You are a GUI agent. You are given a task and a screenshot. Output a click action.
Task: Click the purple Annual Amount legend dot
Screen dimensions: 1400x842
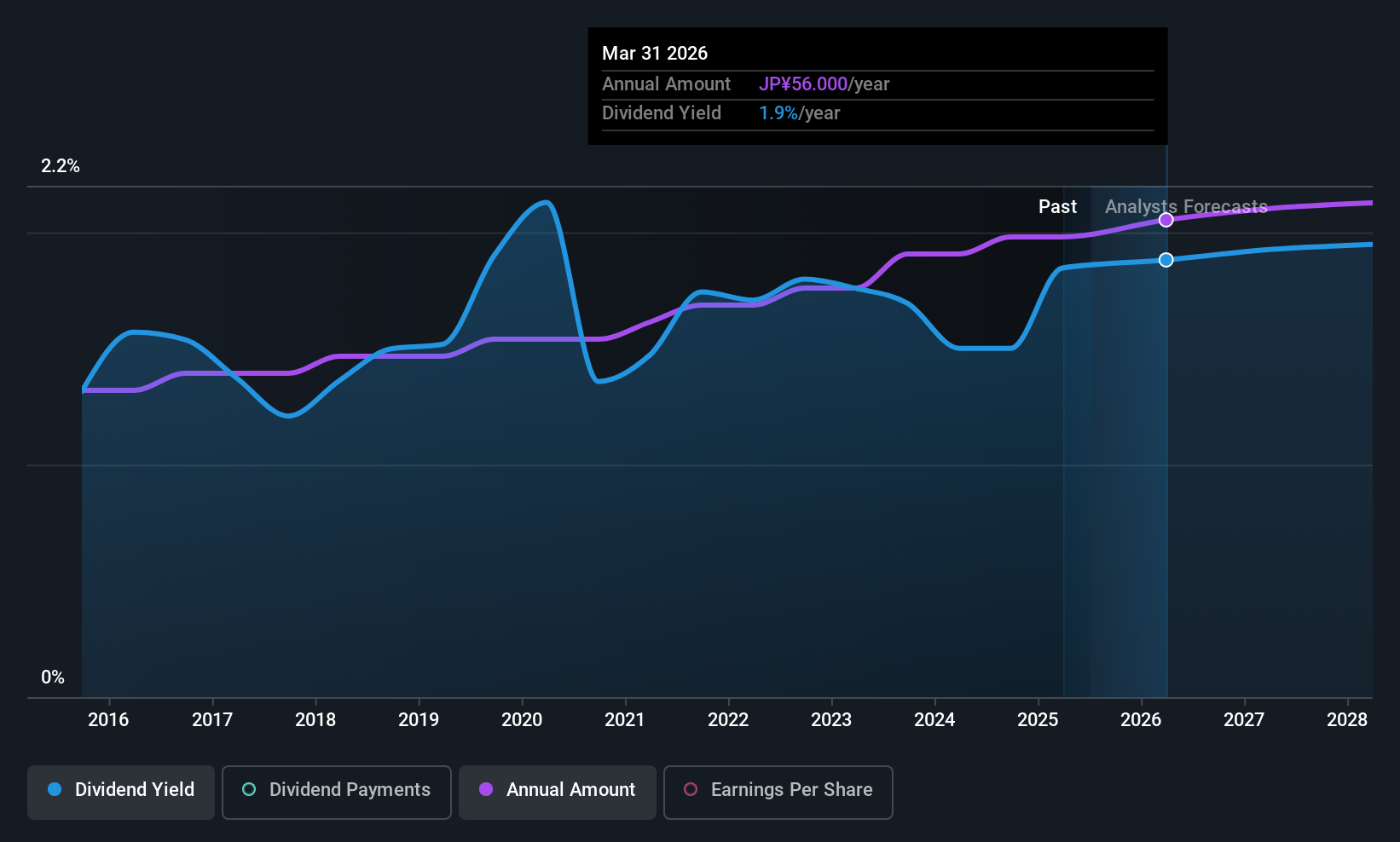pyautogui.click(x=486, y=789)
